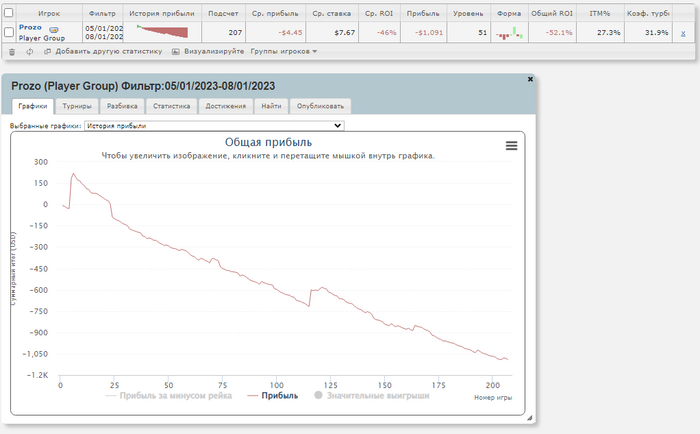700x434 pixels.
Task: Switch to the Графики tab
Action: (x=33, y=106)
